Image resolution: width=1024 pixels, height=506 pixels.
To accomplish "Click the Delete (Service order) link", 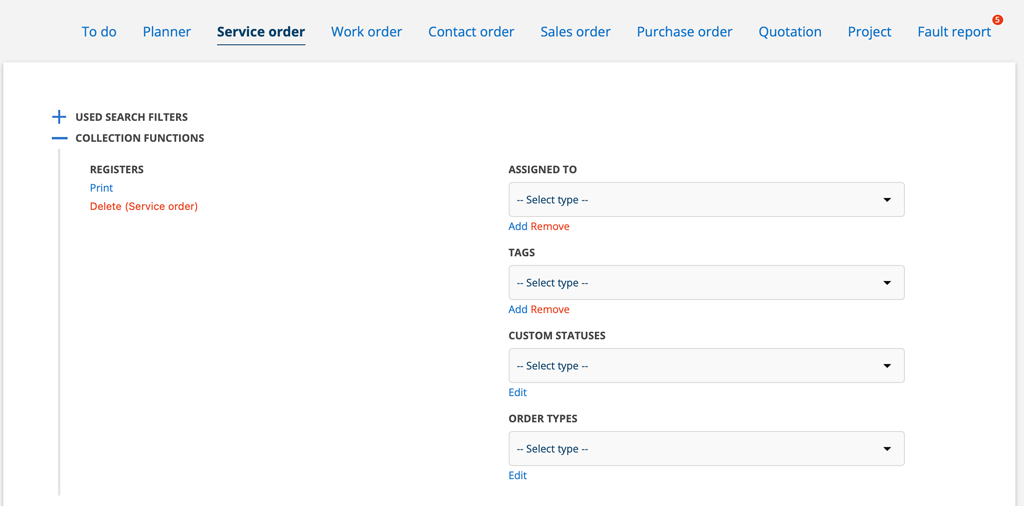I will (144, 206).
